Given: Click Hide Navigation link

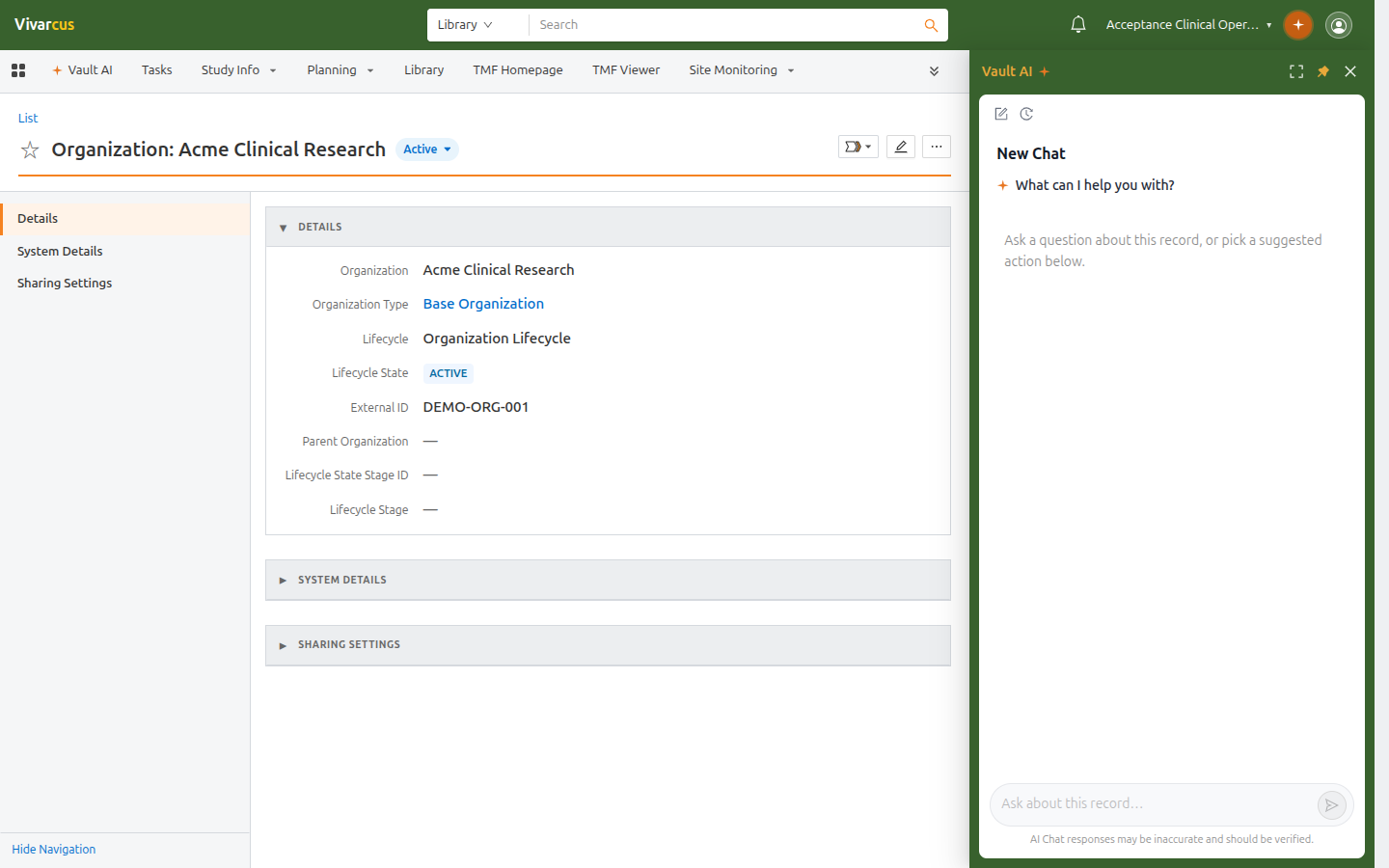Looking at the screenshot, I should point(54,850).
